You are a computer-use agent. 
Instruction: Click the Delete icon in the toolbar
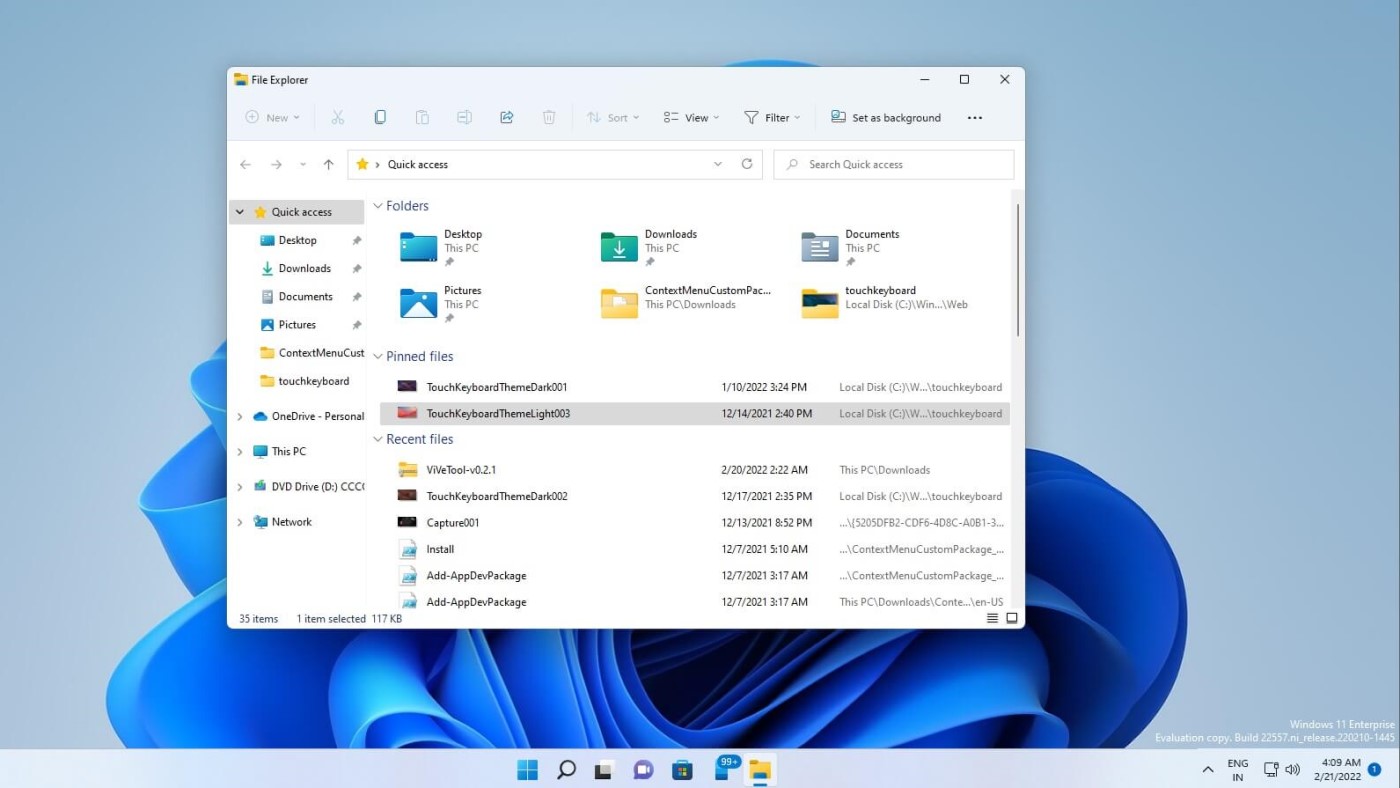pos(548,117)
